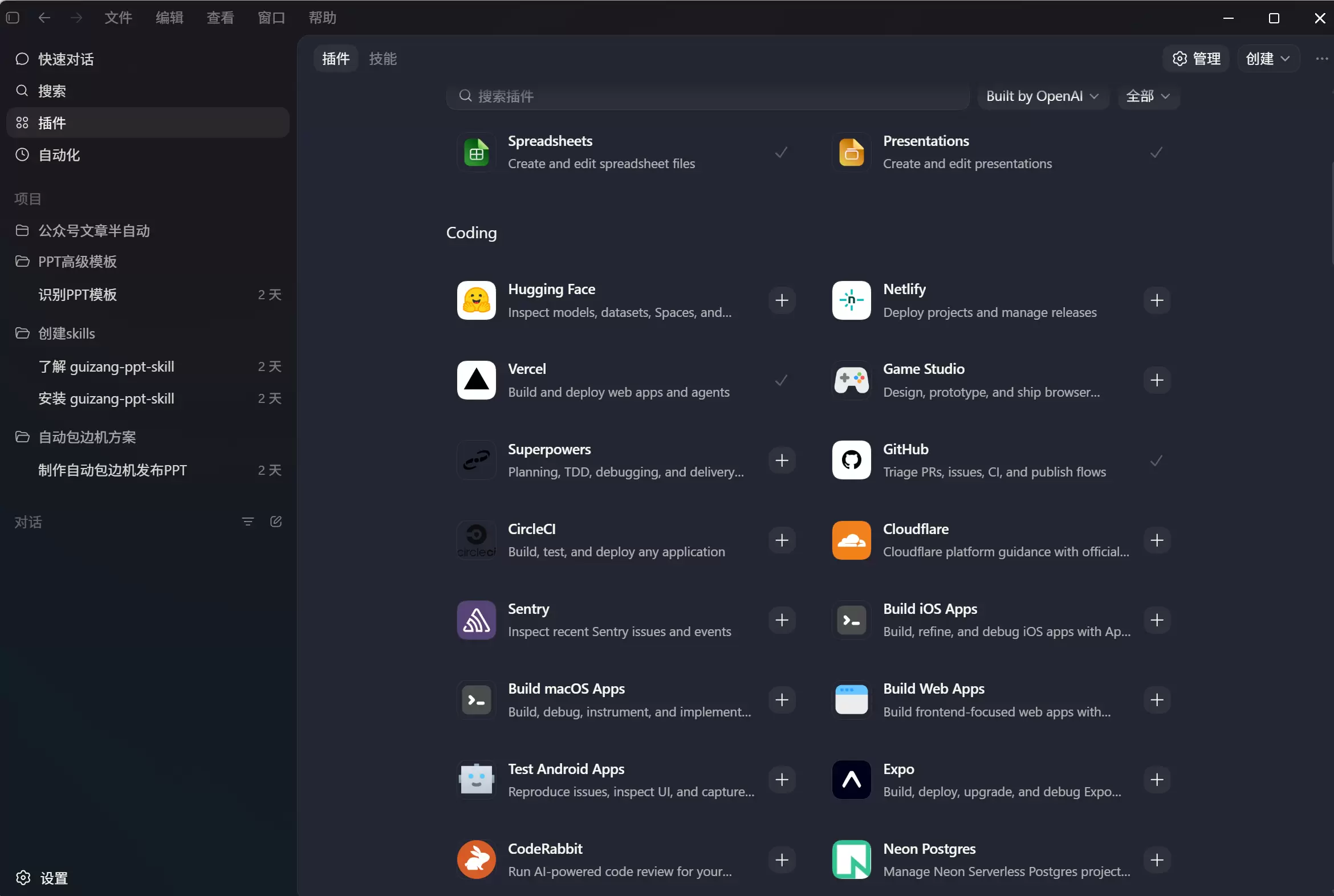Install the Game Studio plugin
Viewport: 1334px width, 896px height.
pyautogui.click(x=1157, y=381)
